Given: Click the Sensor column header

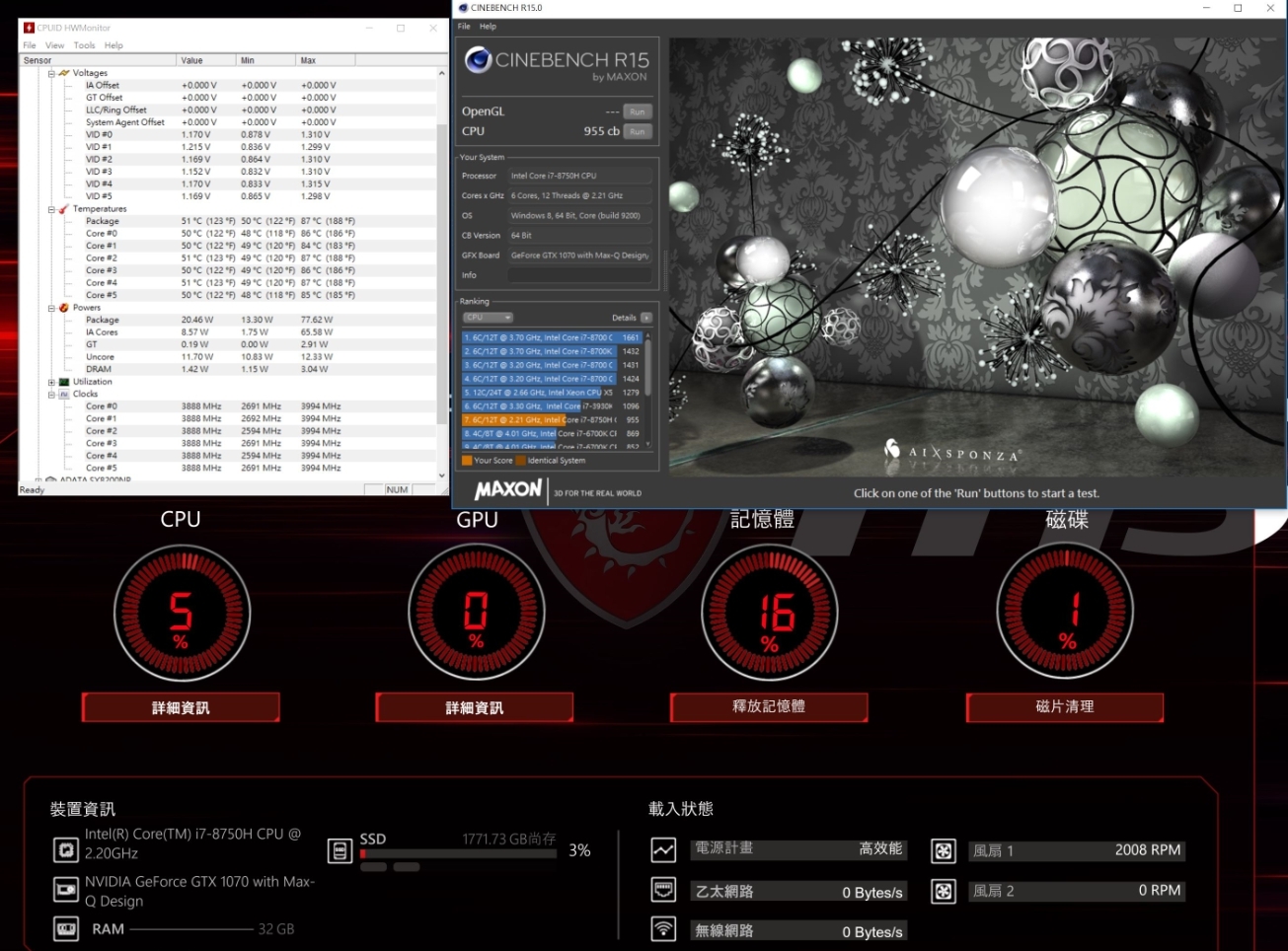Looking at the screenshot, I should [x=98, y=60].
